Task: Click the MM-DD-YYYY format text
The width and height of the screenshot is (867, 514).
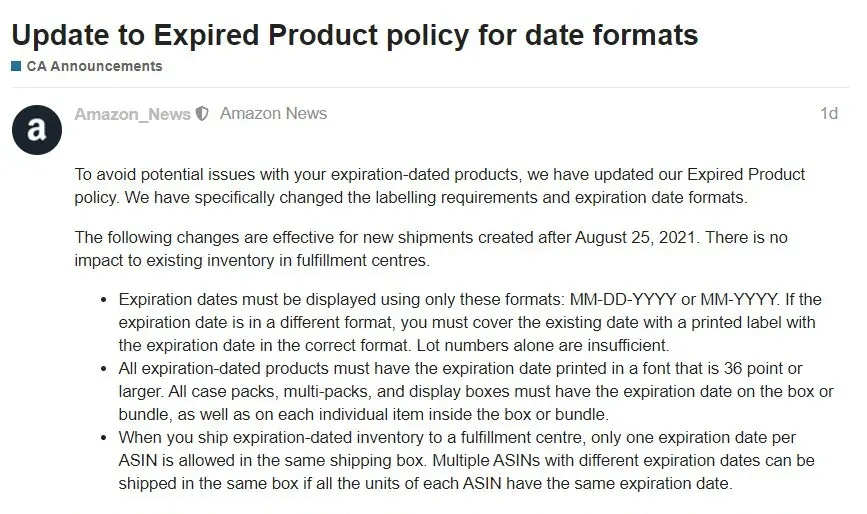Action: point(623,299)
